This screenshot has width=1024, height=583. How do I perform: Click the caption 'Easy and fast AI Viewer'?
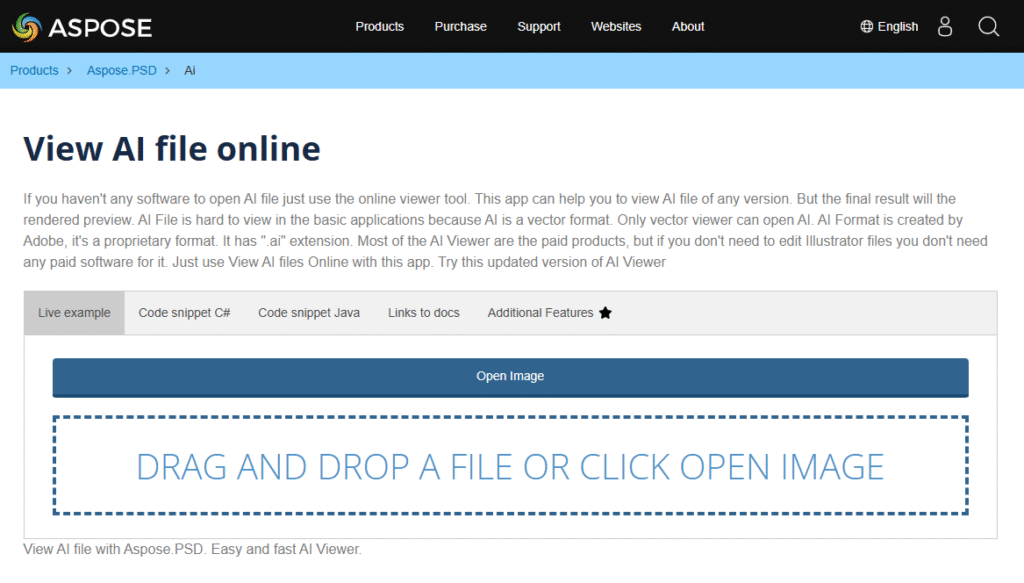point(286,549)
